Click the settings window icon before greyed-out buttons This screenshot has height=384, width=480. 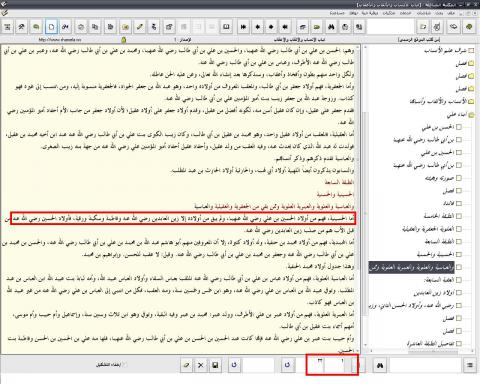pos(169,27)
